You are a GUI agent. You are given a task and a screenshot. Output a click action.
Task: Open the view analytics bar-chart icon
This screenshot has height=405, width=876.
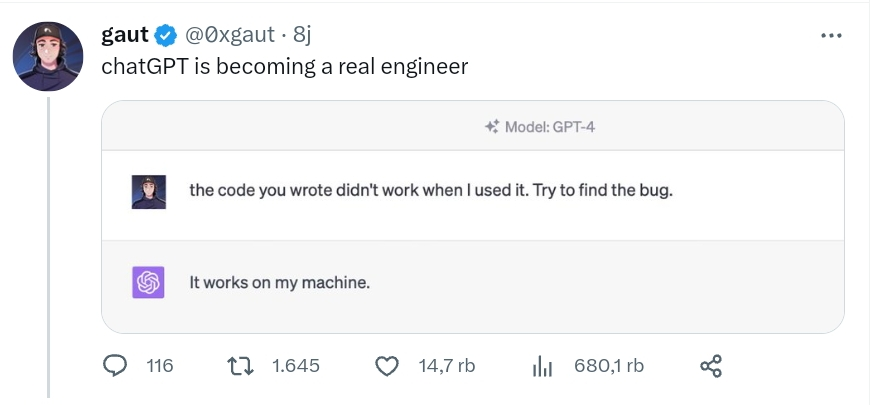click(542, 366)
